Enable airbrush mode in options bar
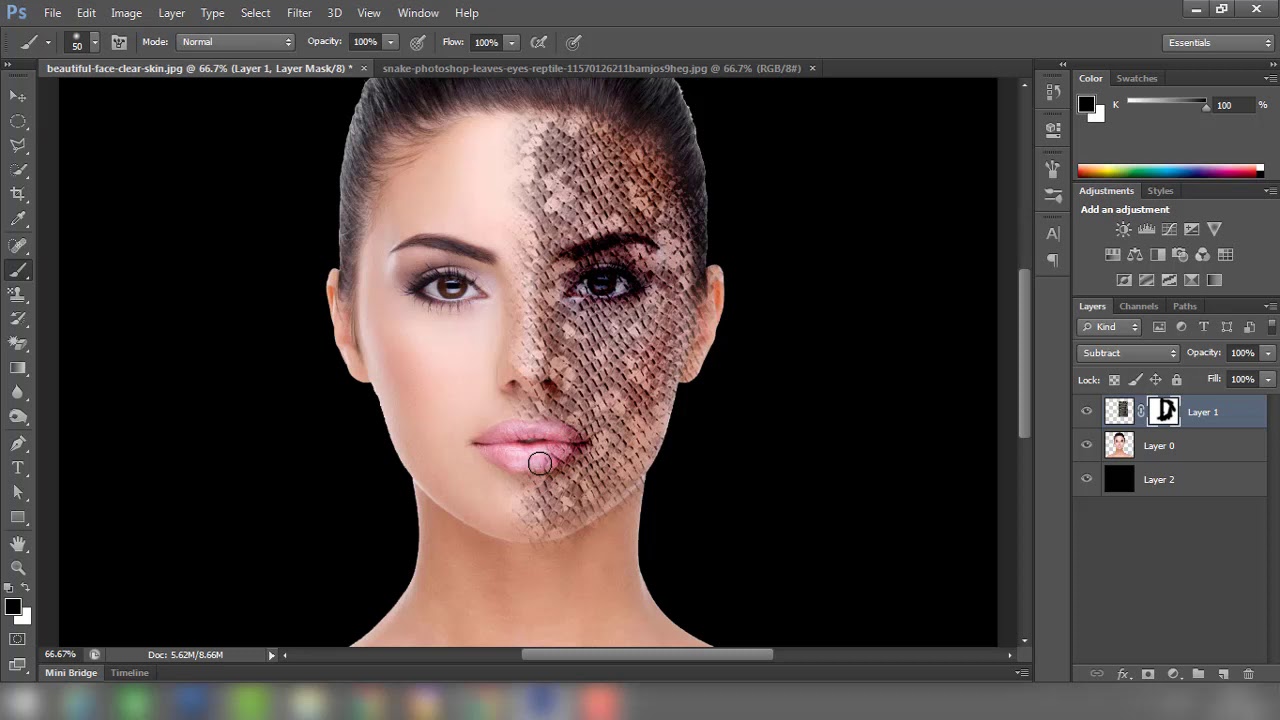 coord(539,42)
